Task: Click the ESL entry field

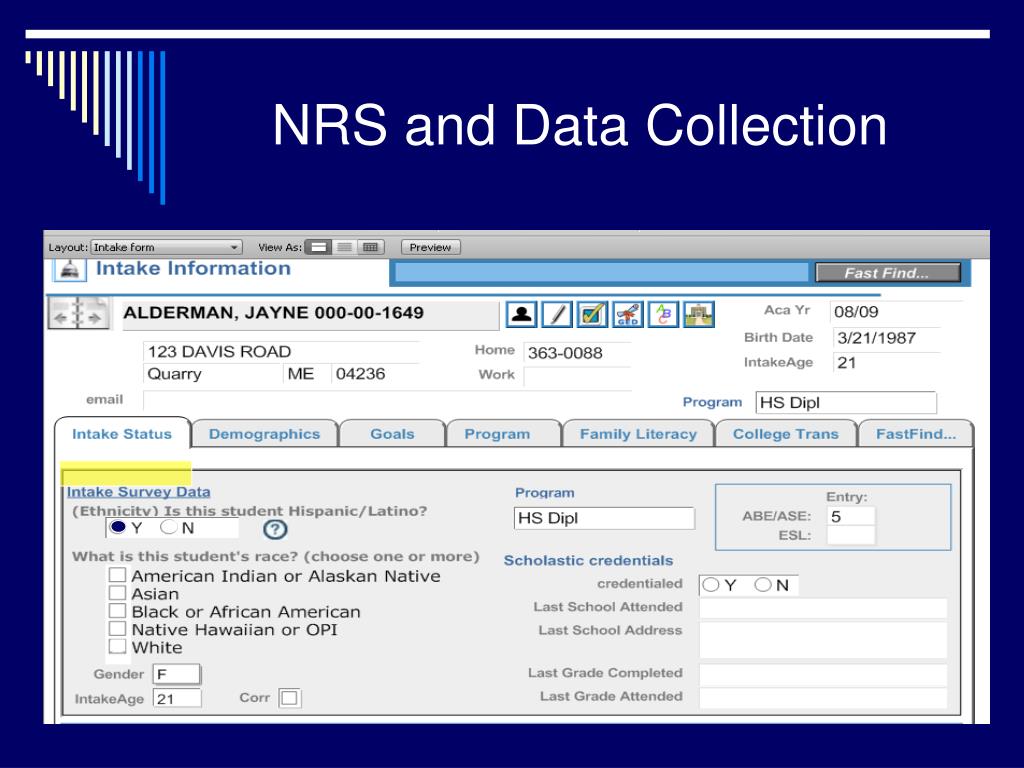Action: (x=851, y=536)
